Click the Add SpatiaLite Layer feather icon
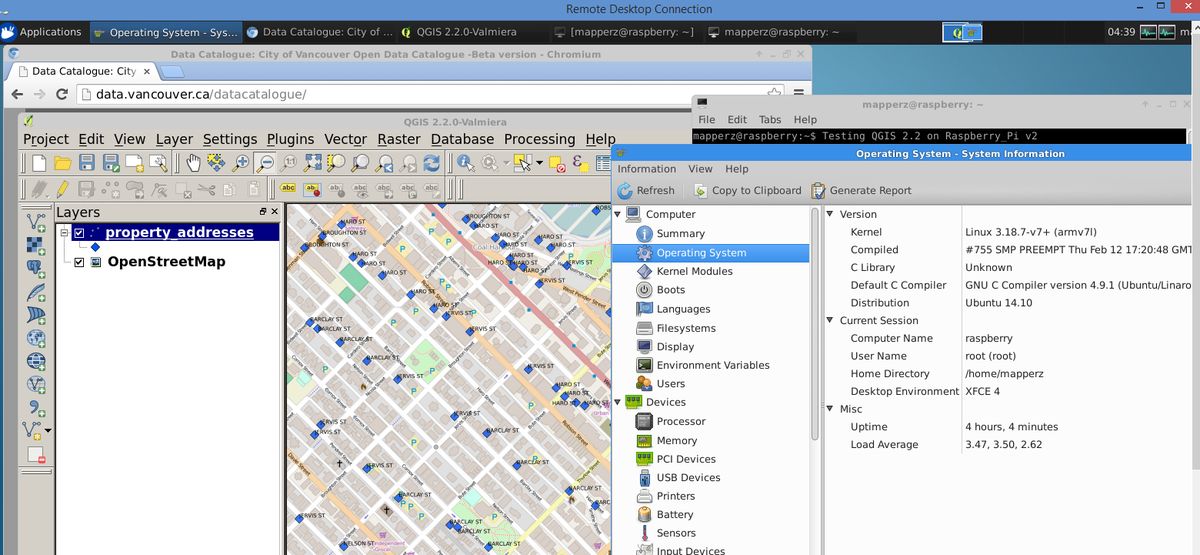 tap(37, 292)
